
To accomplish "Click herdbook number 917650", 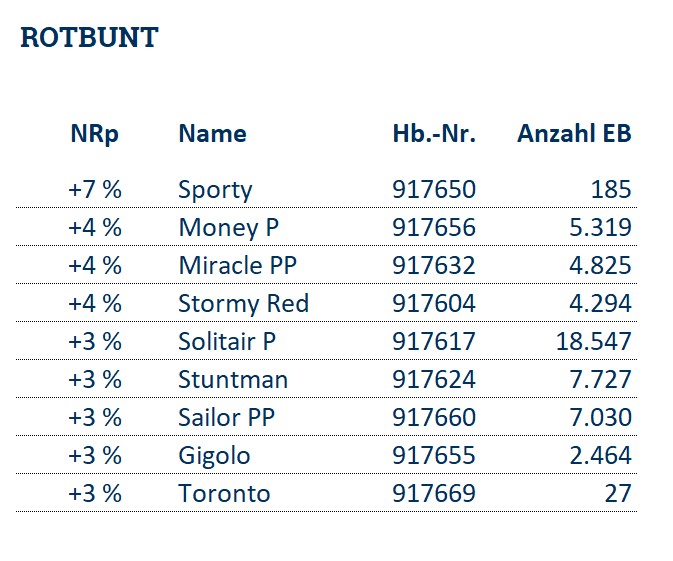I will 434,190.
